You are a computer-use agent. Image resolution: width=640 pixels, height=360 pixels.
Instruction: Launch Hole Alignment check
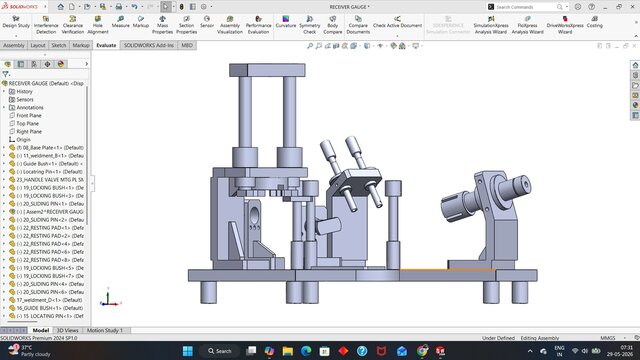[98, 25]
